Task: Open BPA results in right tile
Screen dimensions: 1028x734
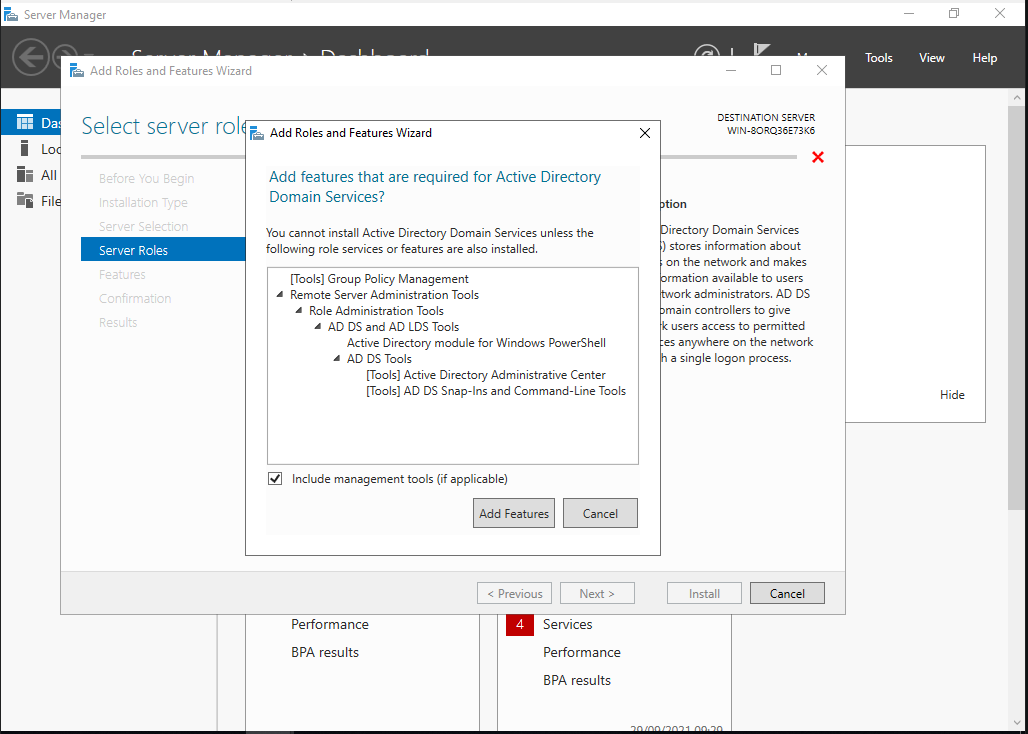Action: click(576, 680)
